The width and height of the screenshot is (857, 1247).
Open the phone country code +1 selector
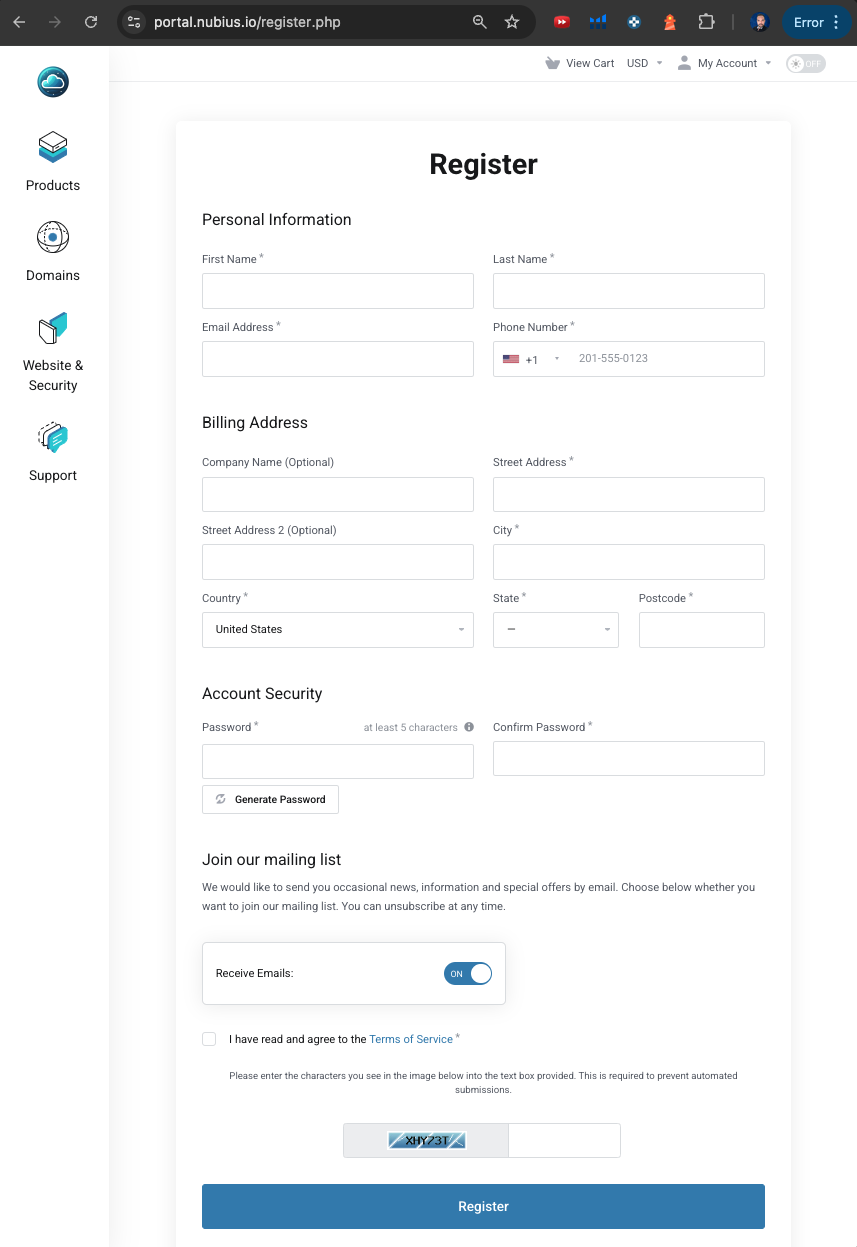point(530,359)
